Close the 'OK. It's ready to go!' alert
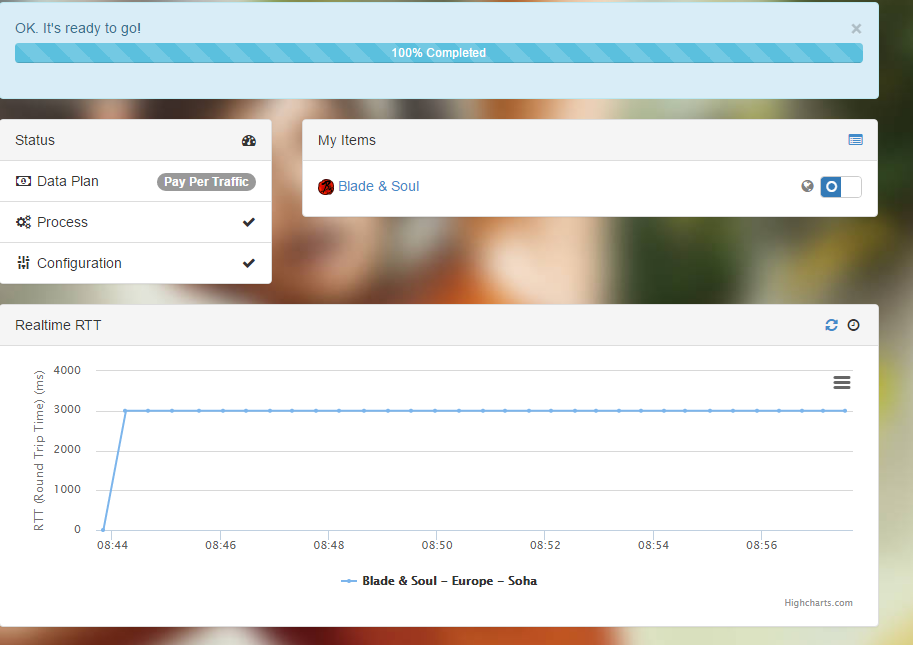Image resolution: width=913 pixels, height=645 pixels. (856, 29)
